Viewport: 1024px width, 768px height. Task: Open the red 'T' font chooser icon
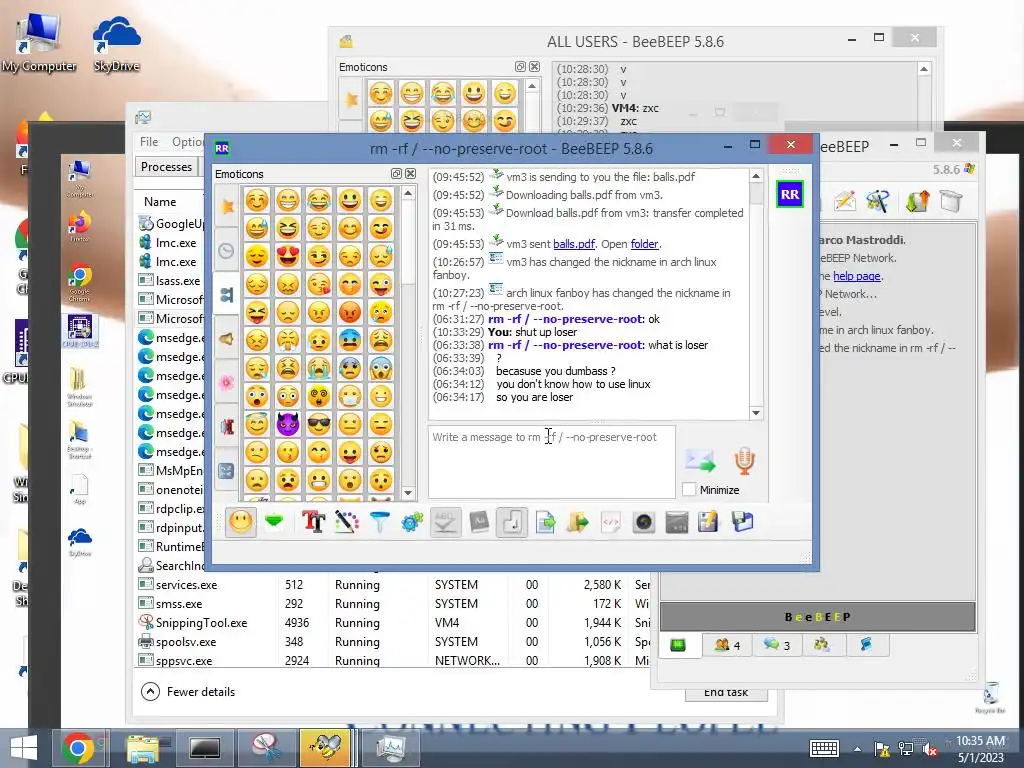click(313, 522)
